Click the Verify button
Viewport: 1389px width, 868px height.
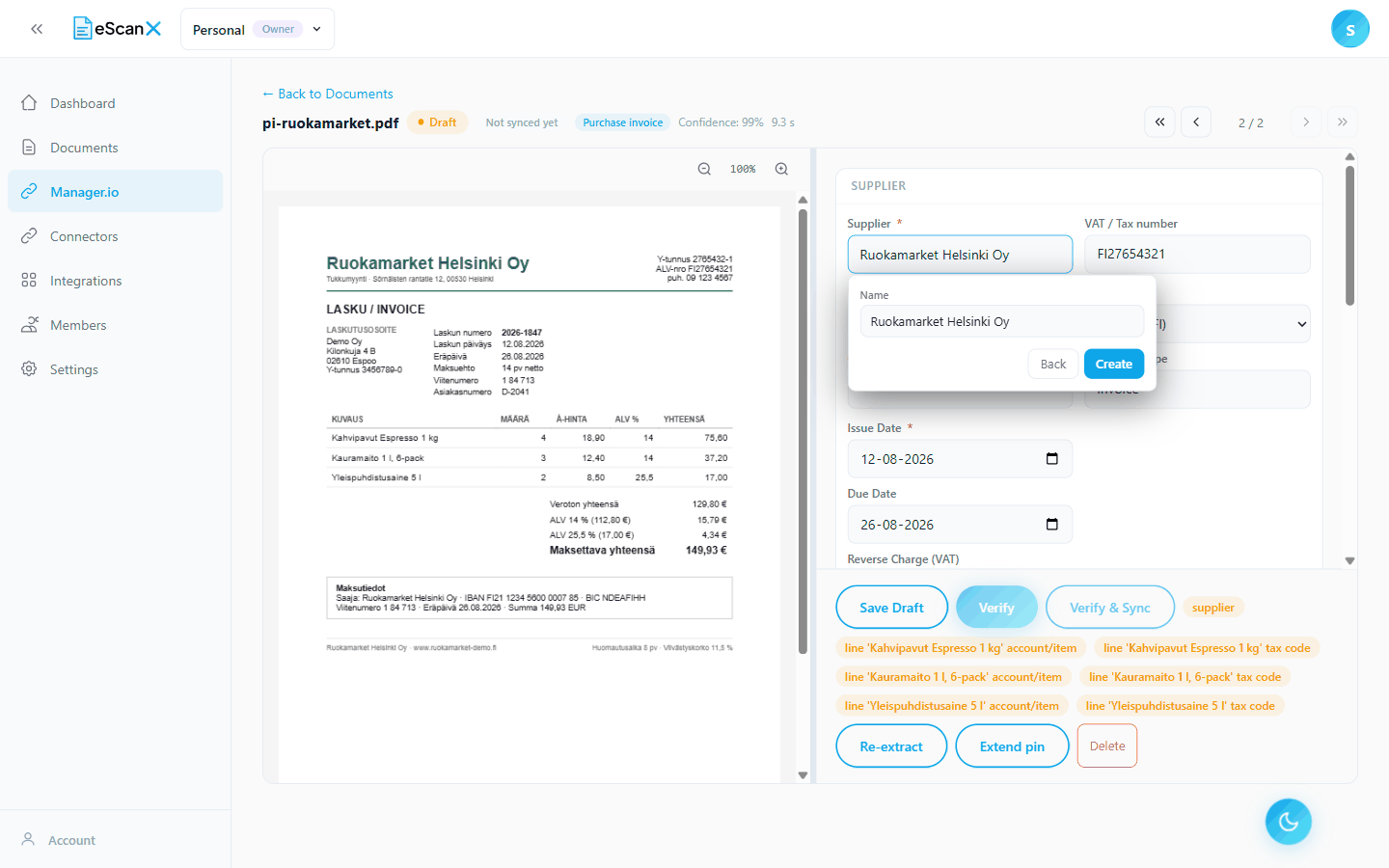(x=996, y=608)
